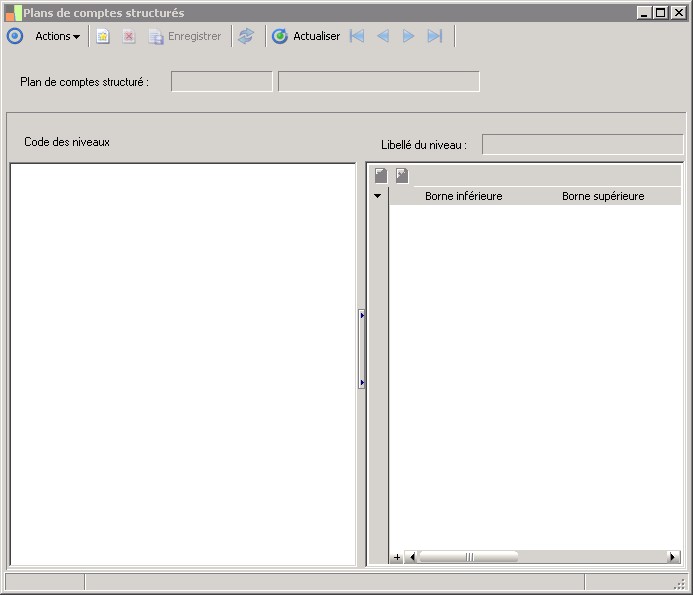
Task: Click the grid's horizontal scrollbar right arrow
Action: point(673,557)
